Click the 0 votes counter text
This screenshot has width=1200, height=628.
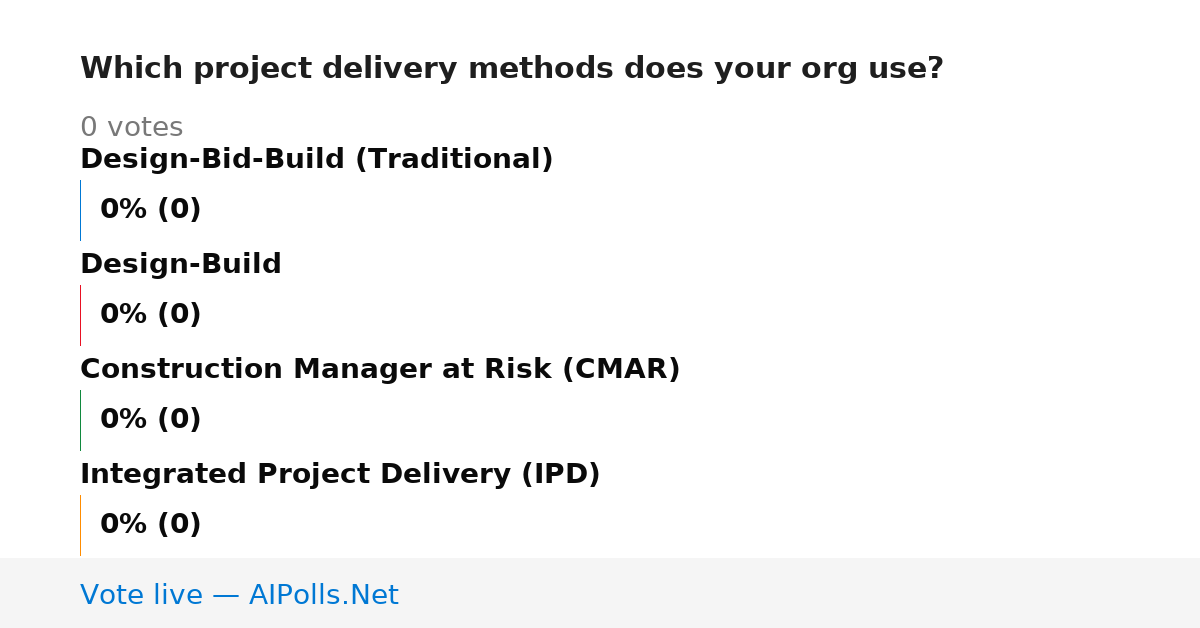tap(132, 127)
